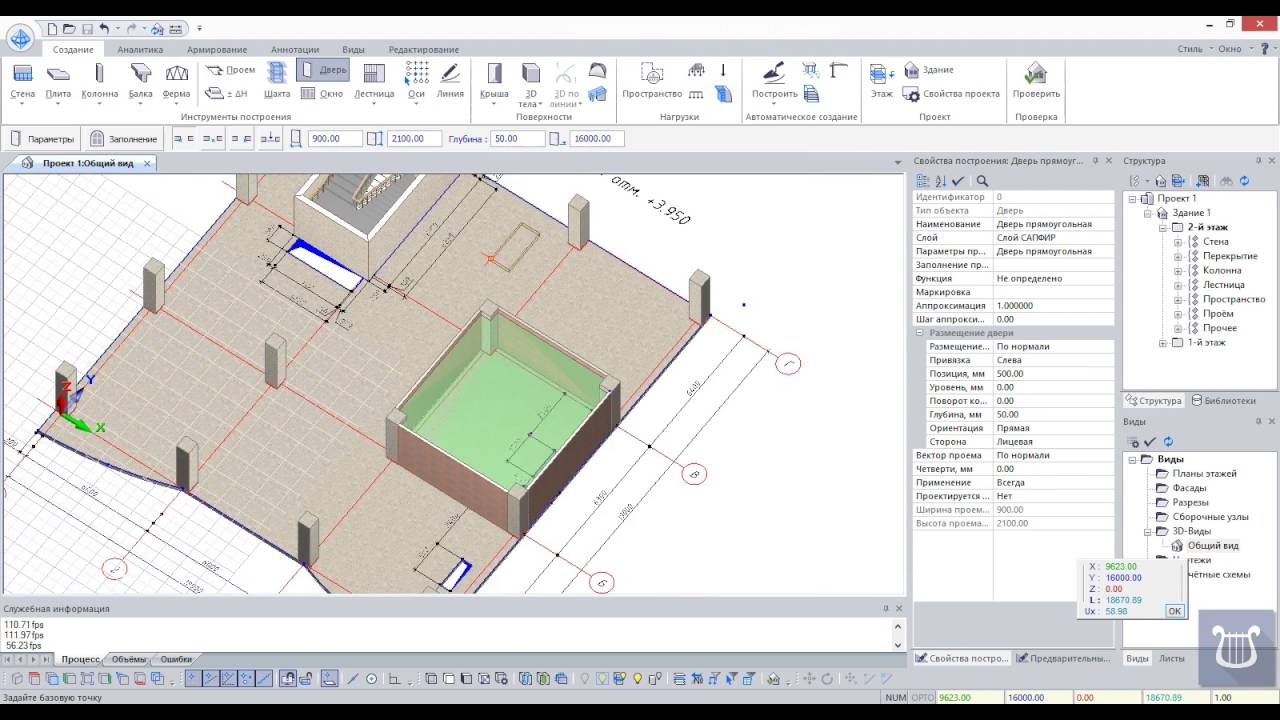The width and height of the screenshot is (1280, 720).
Task: Open the Редактирование ribbon tab
Action: pyautogui.click(x=424, y=50)
